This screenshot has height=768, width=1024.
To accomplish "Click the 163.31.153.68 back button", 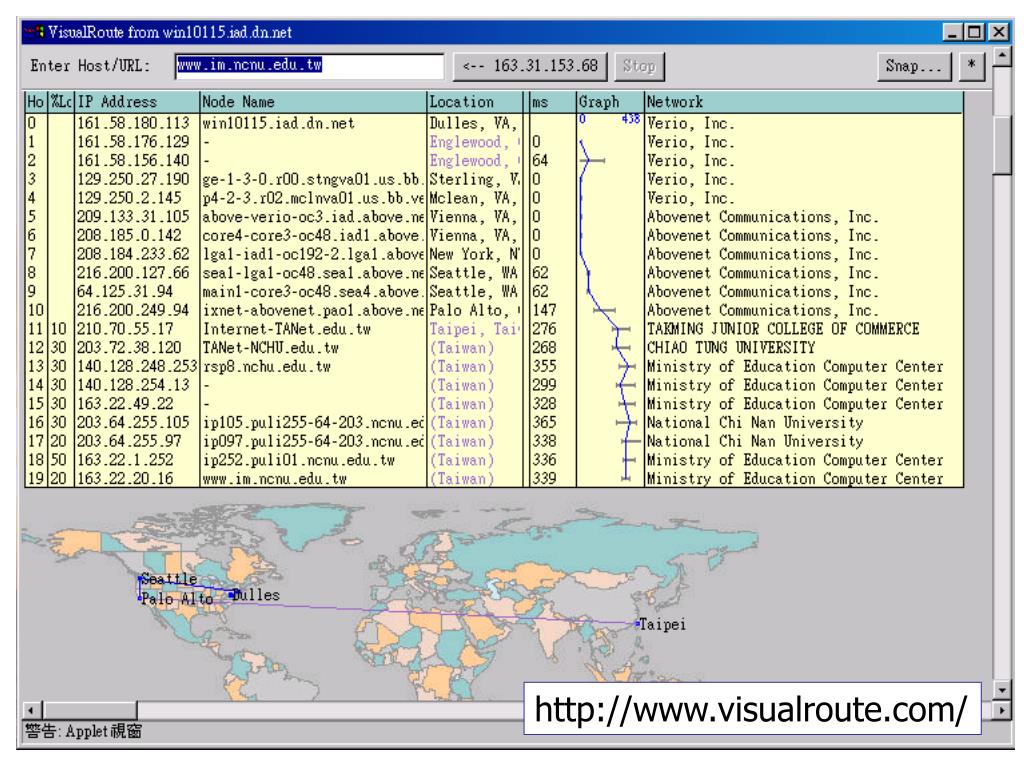I will [x=530, y=66].
